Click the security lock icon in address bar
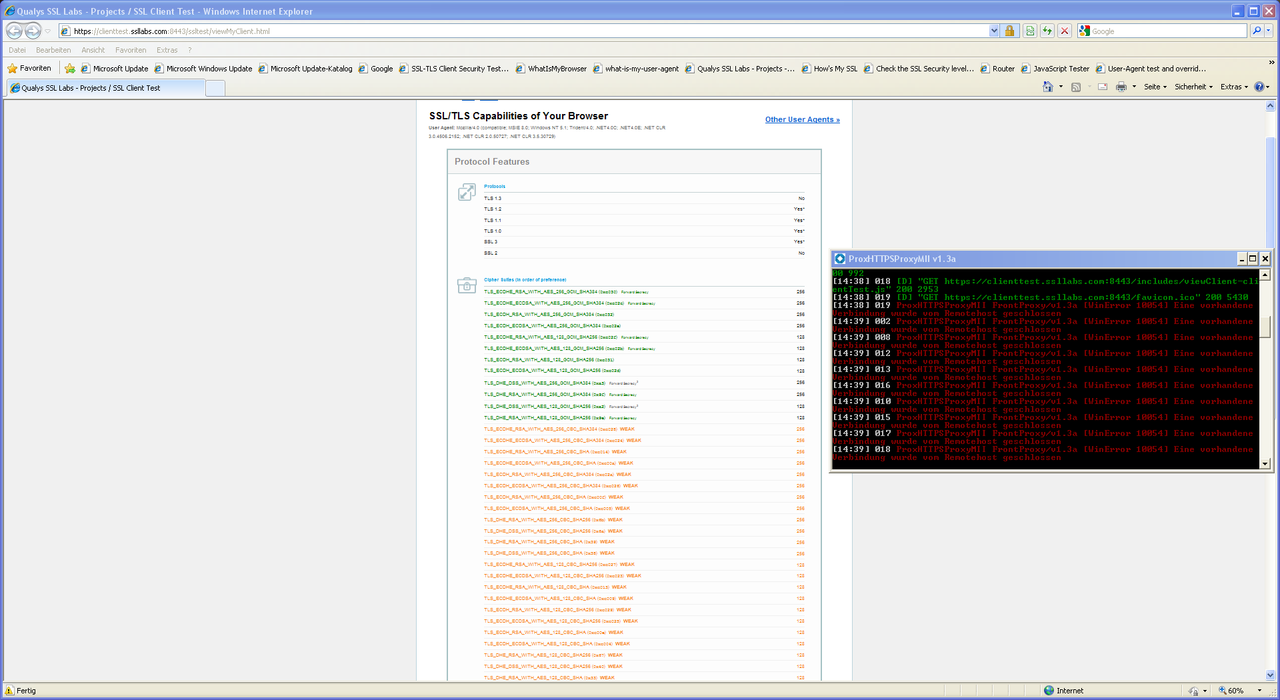 (1010, 31)
